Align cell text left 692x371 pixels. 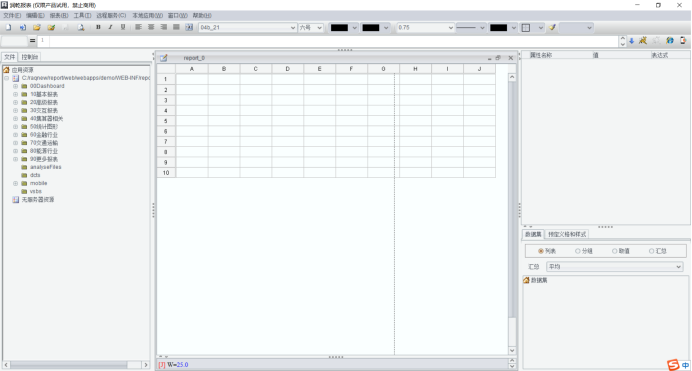(138, 27)
